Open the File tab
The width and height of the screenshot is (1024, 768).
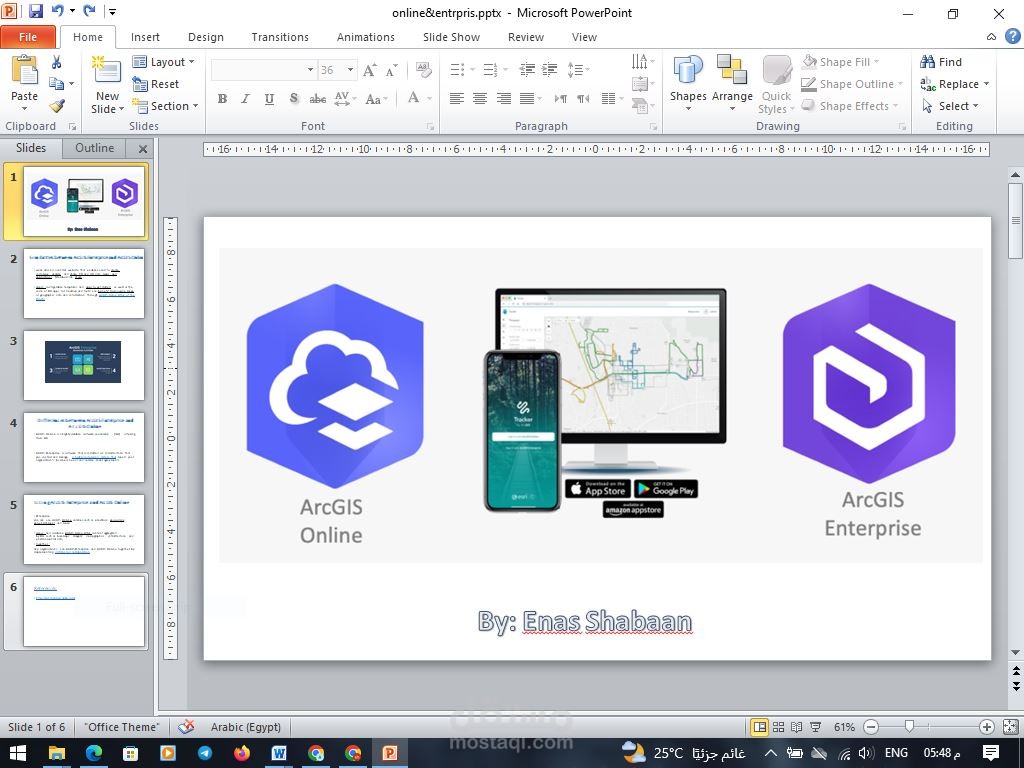click(x=28, y=37)
